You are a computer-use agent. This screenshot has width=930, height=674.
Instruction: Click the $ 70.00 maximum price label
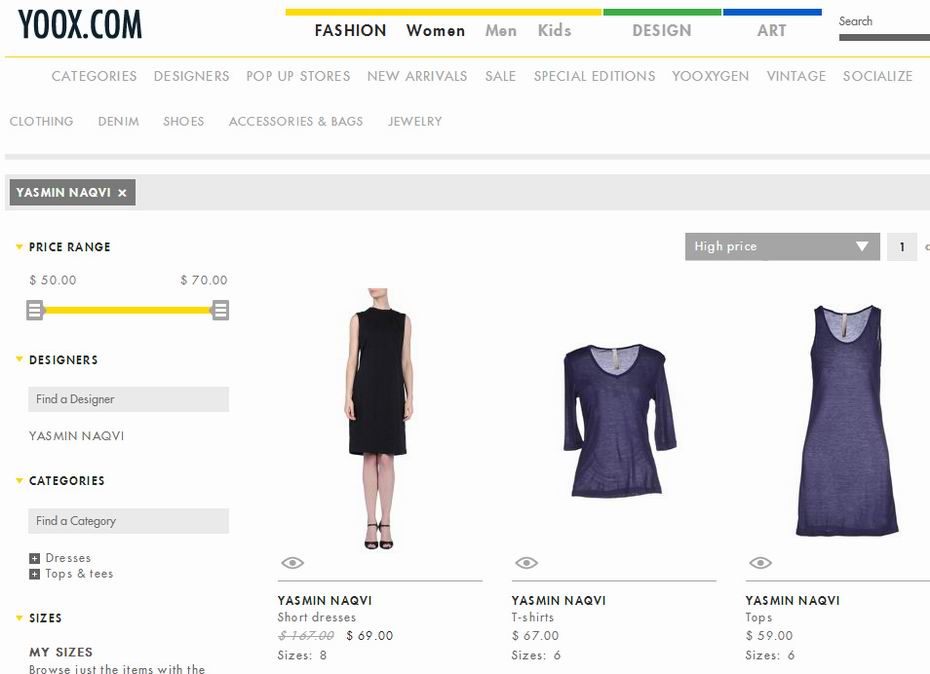(x=204, y=280)
